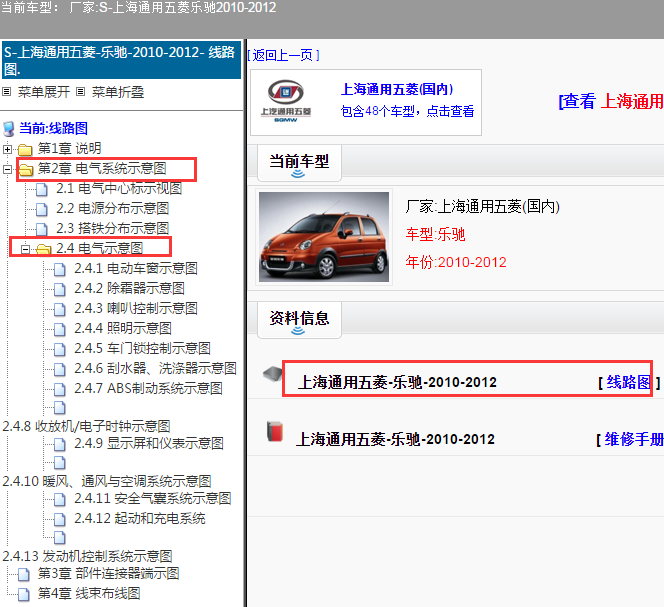Click page icon beside 2.4.9 显示屏和仪表示意图
The width and height of the screenshot is (664, 607).
pos(60,444)
